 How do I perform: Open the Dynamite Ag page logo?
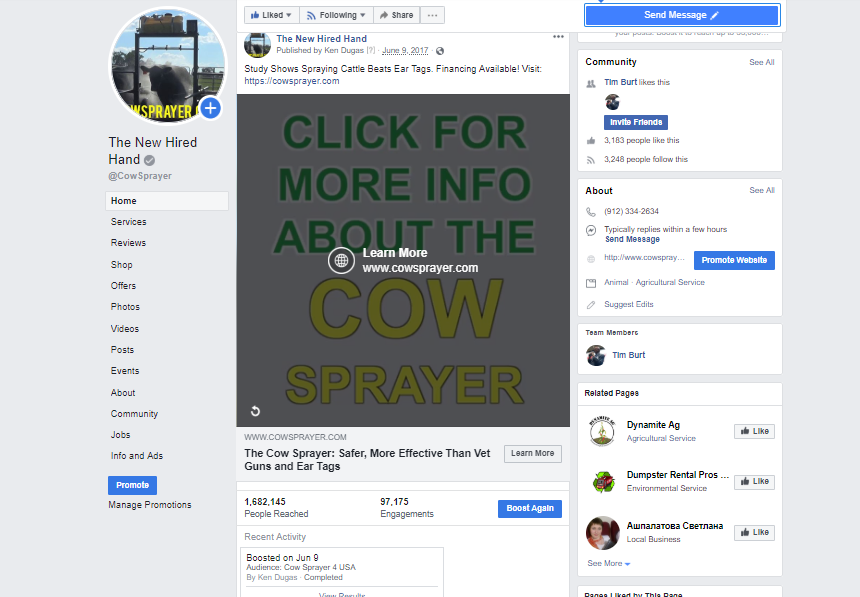coord(602,431)
